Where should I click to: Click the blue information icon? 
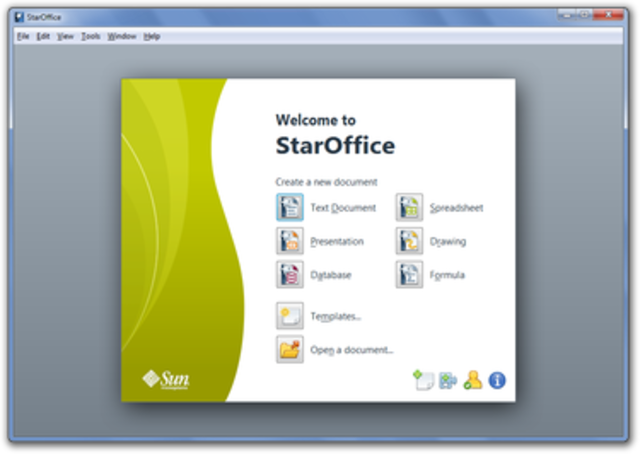(x=497, y=381)
